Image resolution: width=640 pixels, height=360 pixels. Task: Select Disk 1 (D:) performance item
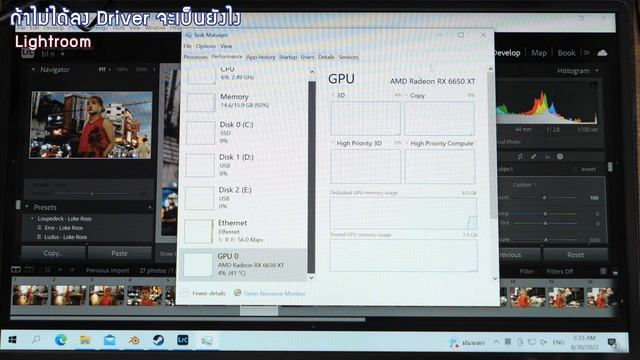(244, 165)
